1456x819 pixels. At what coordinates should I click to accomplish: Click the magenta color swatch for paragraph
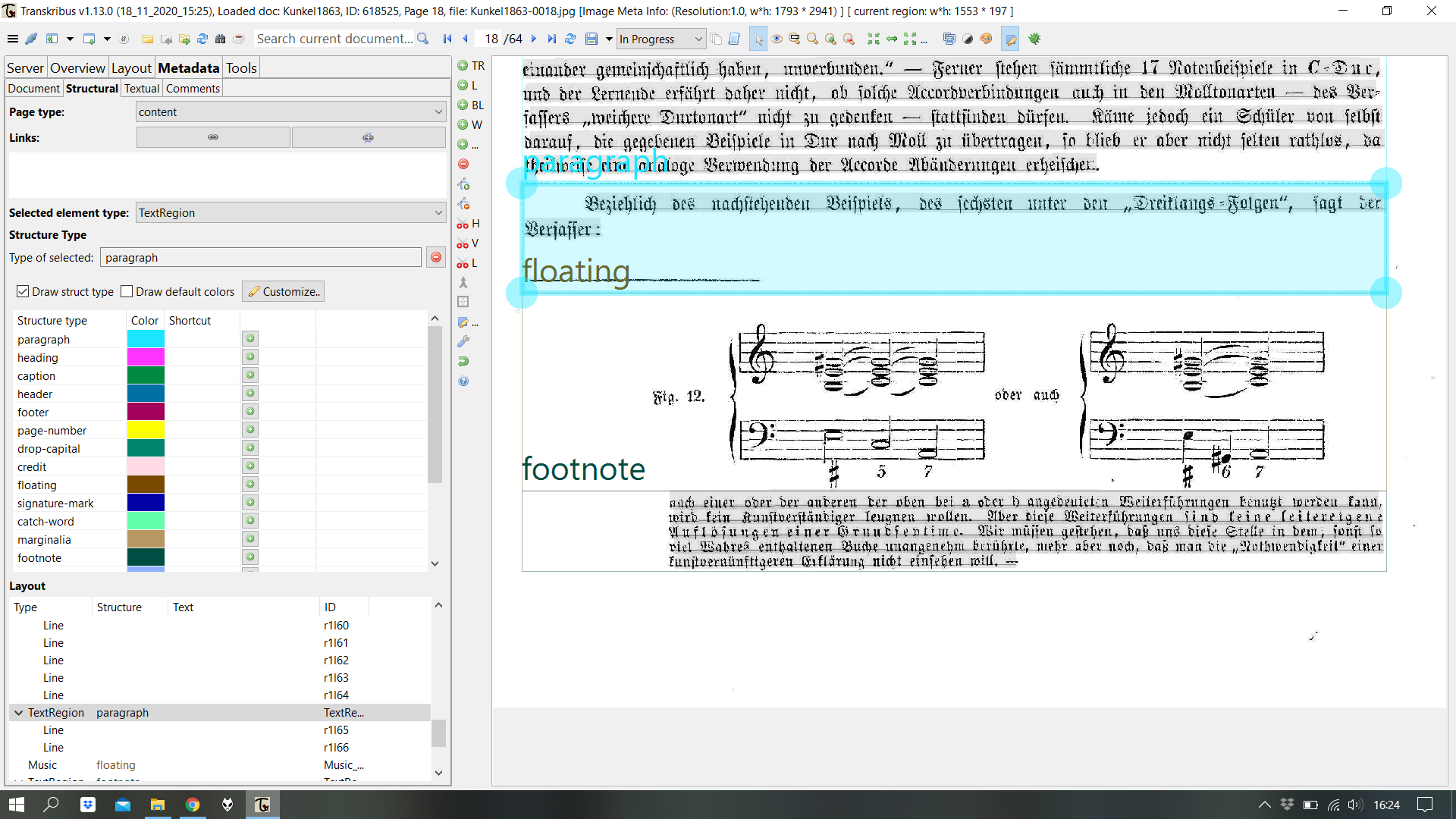pos(146,339)
